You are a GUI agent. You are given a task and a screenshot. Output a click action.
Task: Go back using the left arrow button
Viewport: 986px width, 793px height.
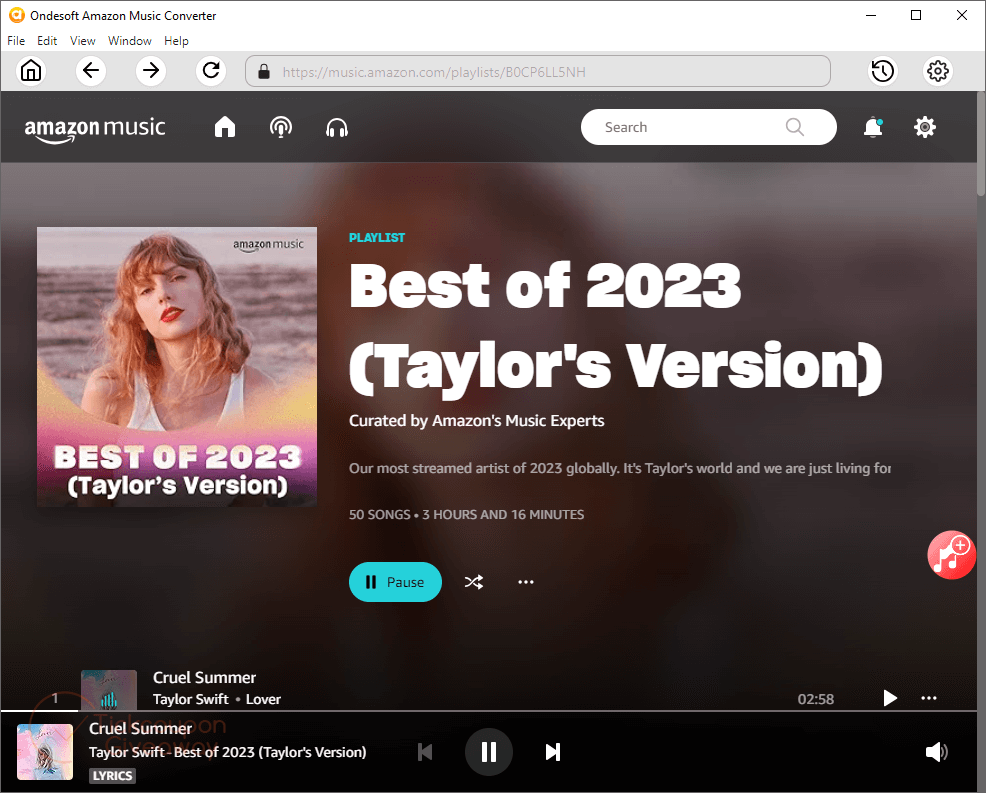coord(91,70)
